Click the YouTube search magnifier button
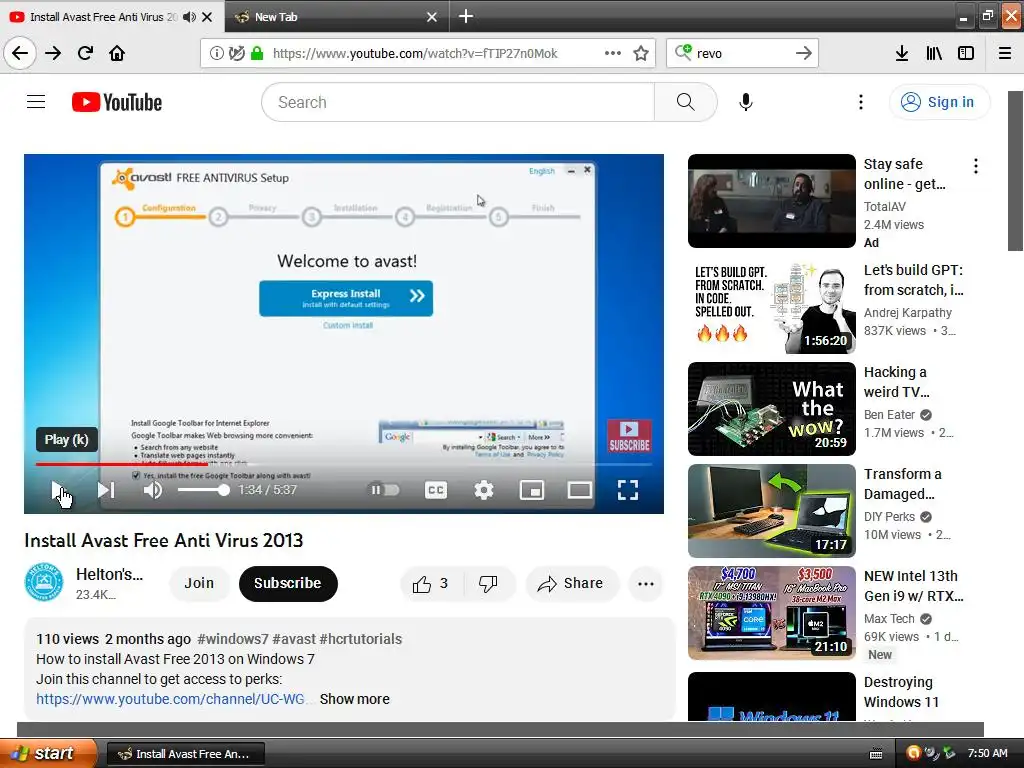Image resolution: width=1024 pixels, height=768 pixels. [685, 102]
